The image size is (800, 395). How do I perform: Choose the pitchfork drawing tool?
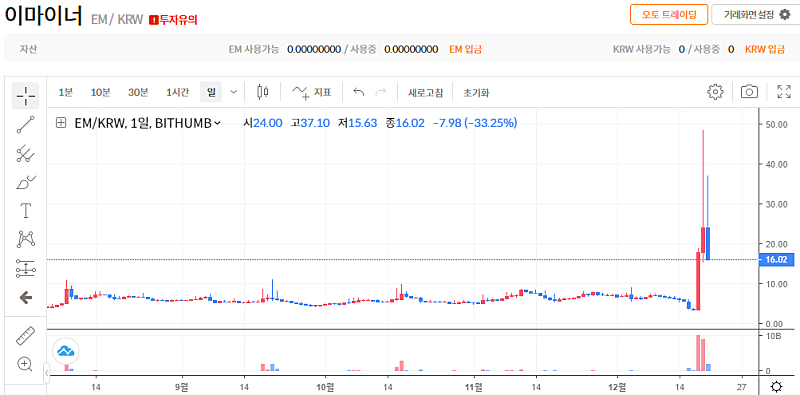pos(25,154)
